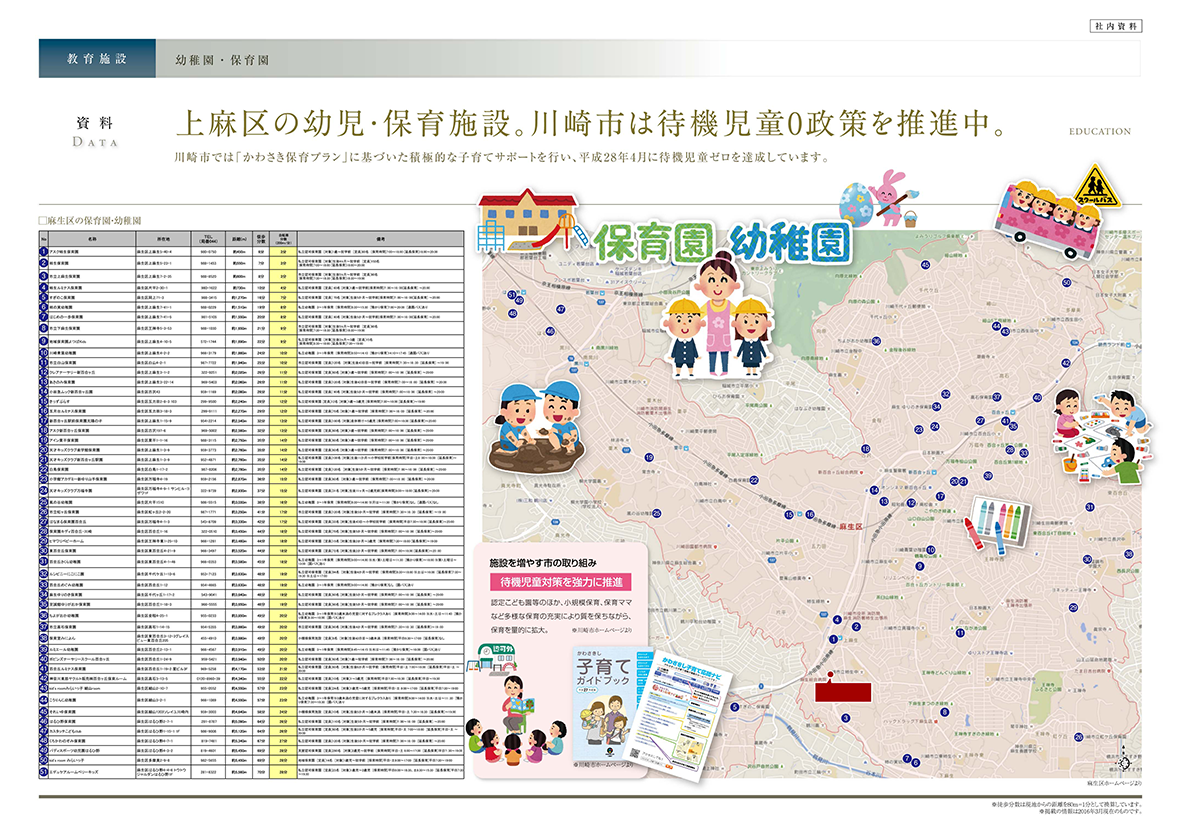Viewport: 1181px width, 834px height.
Task: Select map marker number 8
Action: 944,712
